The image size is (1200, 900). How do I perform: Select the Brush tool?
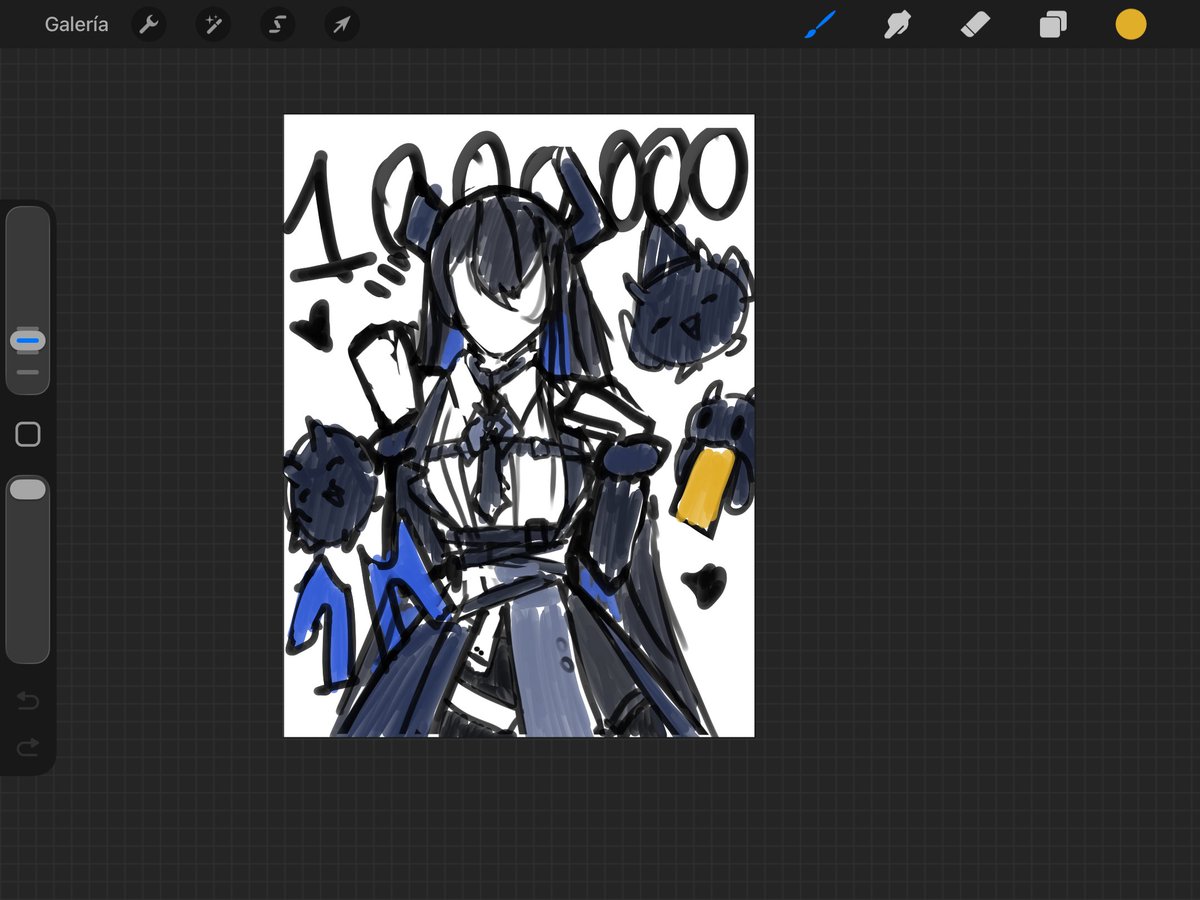tap(820, 25)
